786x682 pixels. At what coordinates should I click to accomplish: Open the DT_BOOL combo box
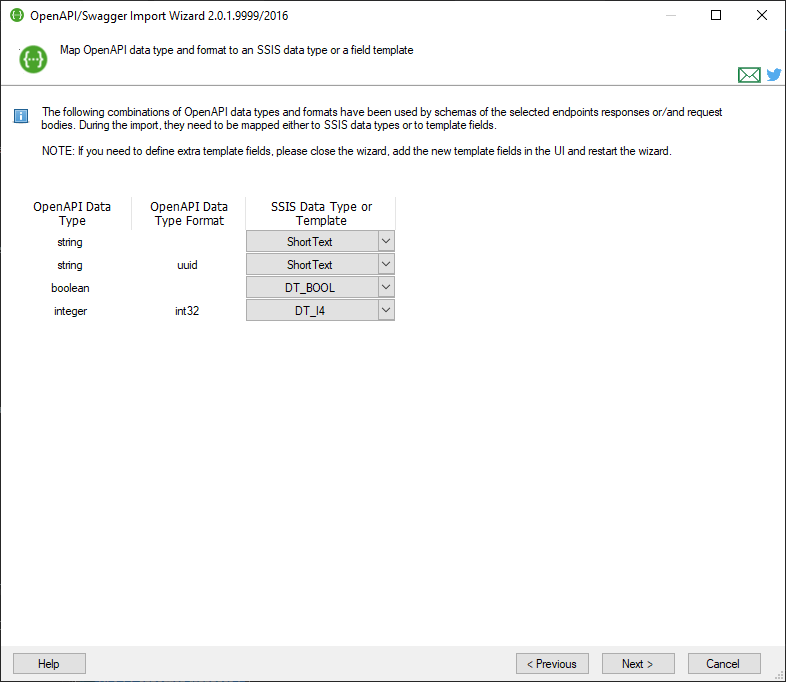tap(320, 288)
